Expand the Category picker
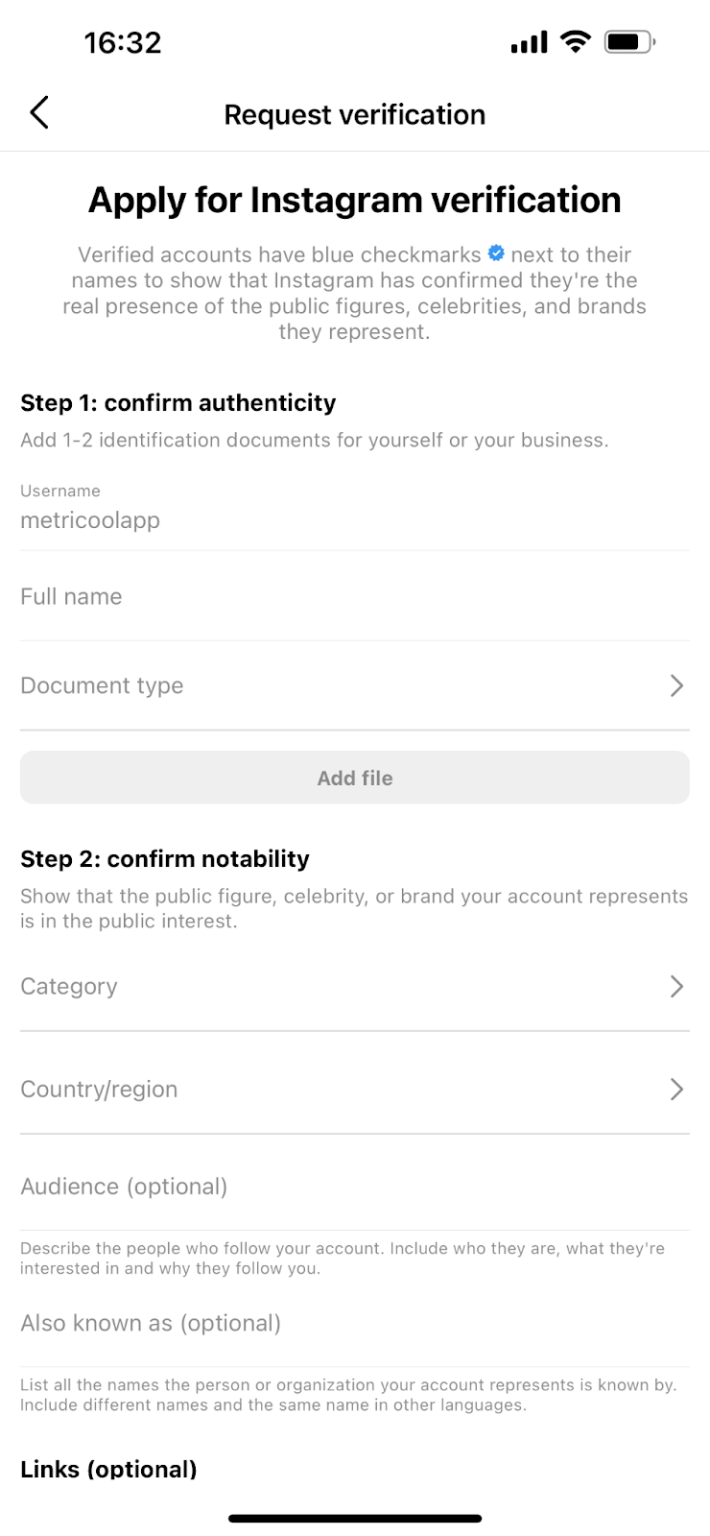This screenshot has width=710, height=1536. coord(354,987)
